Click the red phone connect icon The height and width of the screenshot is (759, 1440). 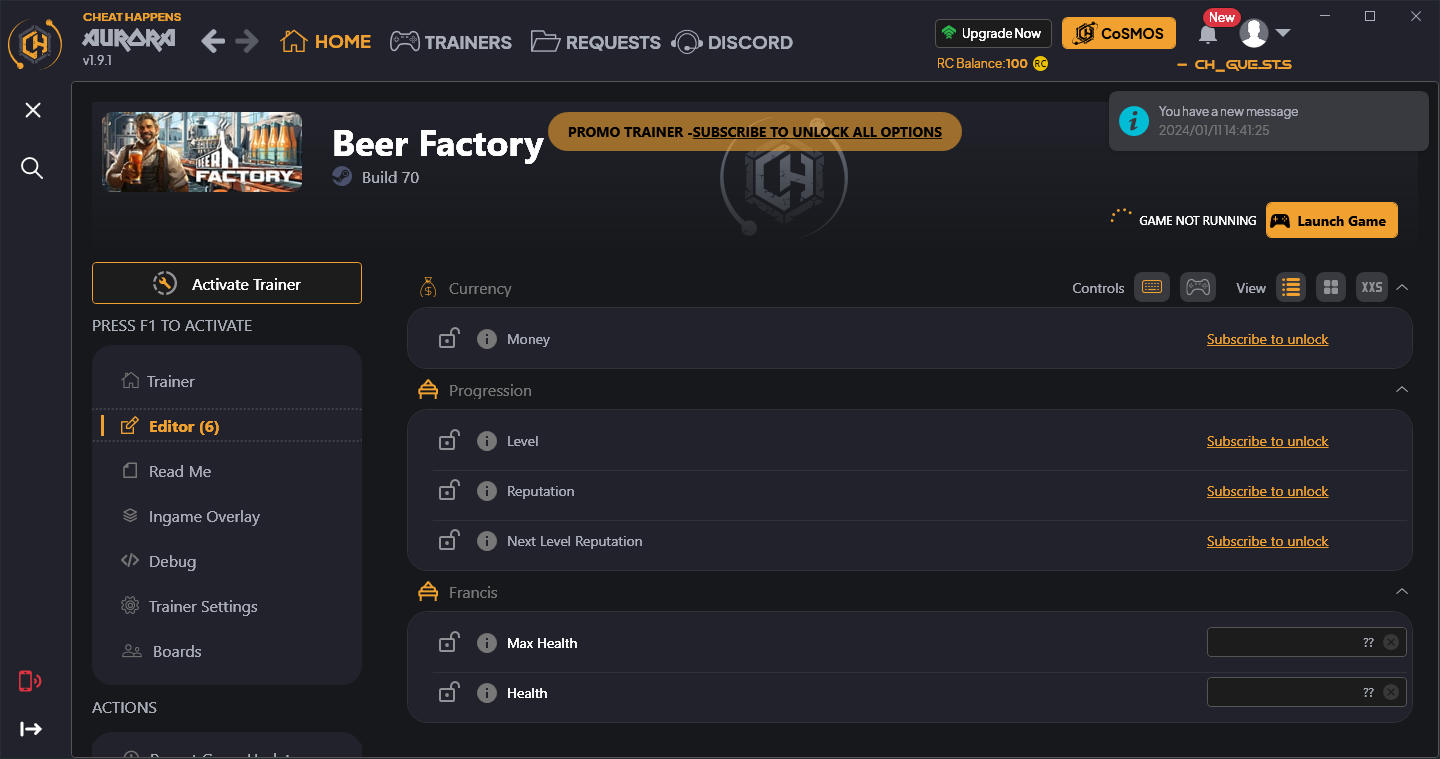[30, 681]
